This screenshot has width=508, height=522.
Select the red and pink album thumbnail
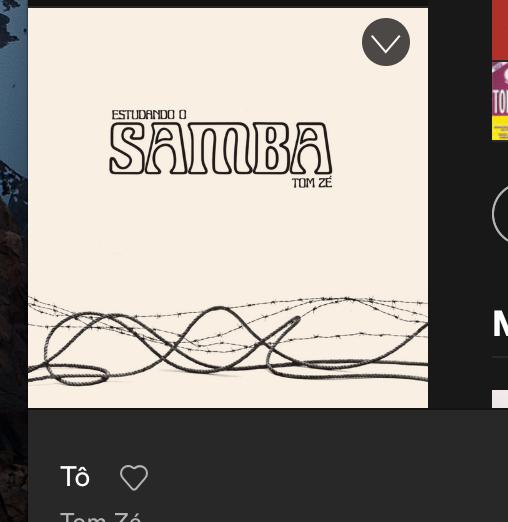[500, 70]
